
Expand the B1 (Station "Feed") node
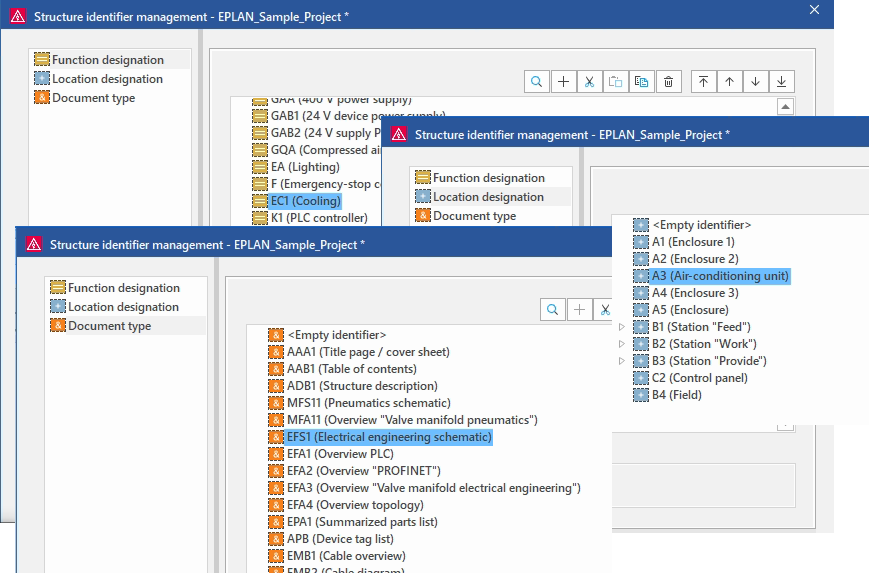tap(623, 327)
